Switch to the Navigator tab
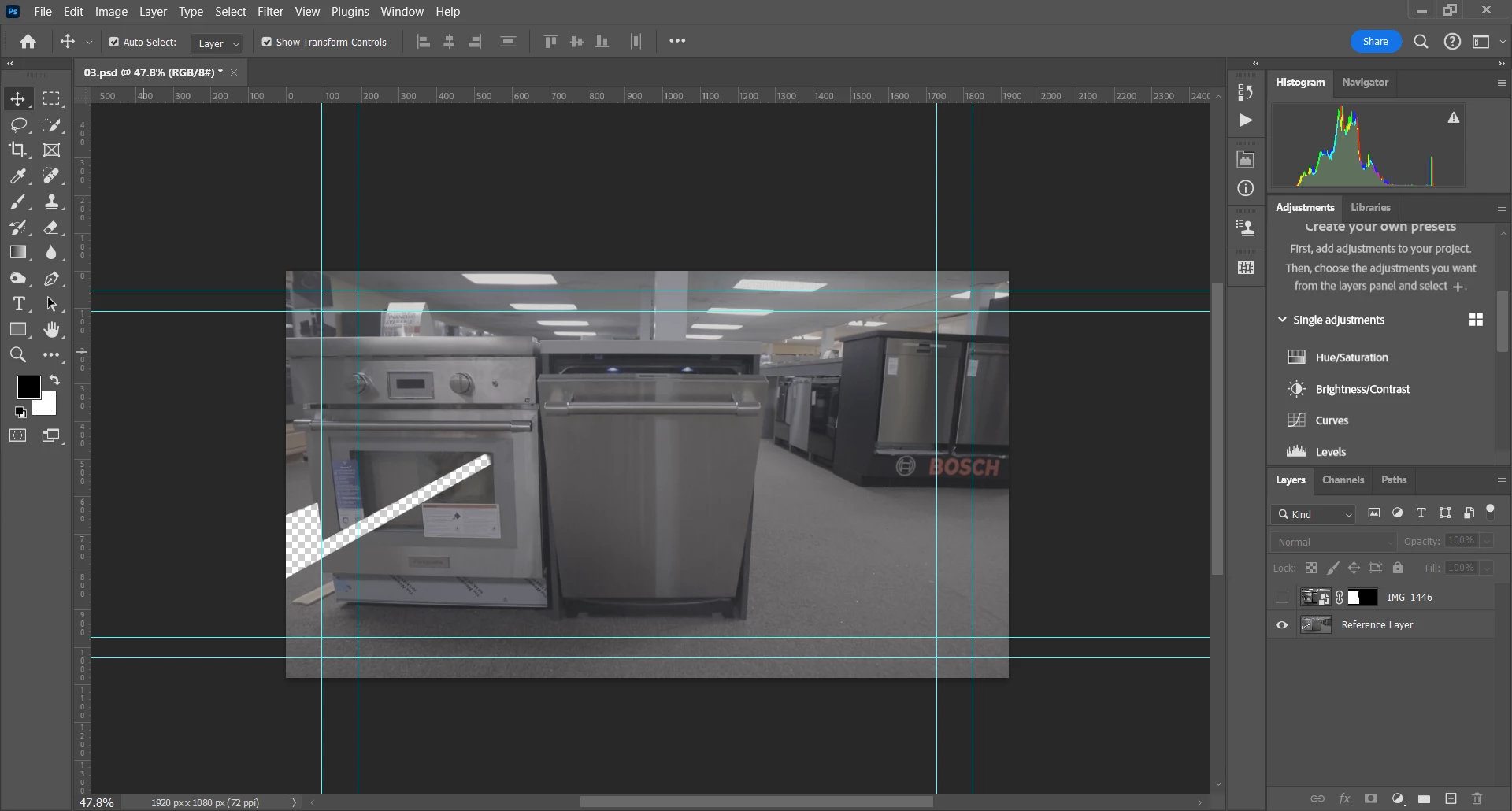The width and height of the screenshot is (1512, 811). (1365, 82)
